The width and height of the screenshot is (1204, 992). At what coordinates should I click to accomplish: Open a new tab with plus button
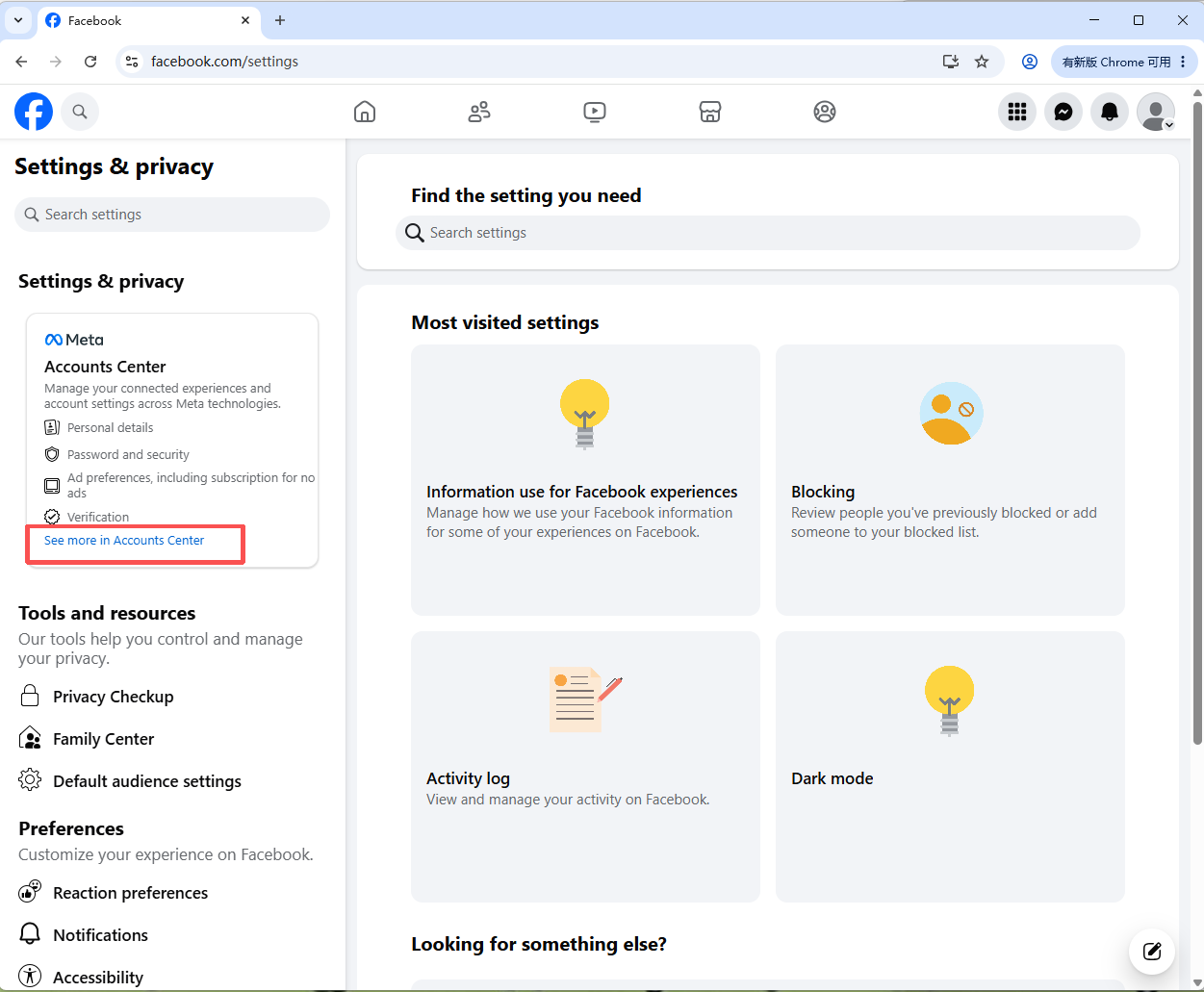click(280, 20)
